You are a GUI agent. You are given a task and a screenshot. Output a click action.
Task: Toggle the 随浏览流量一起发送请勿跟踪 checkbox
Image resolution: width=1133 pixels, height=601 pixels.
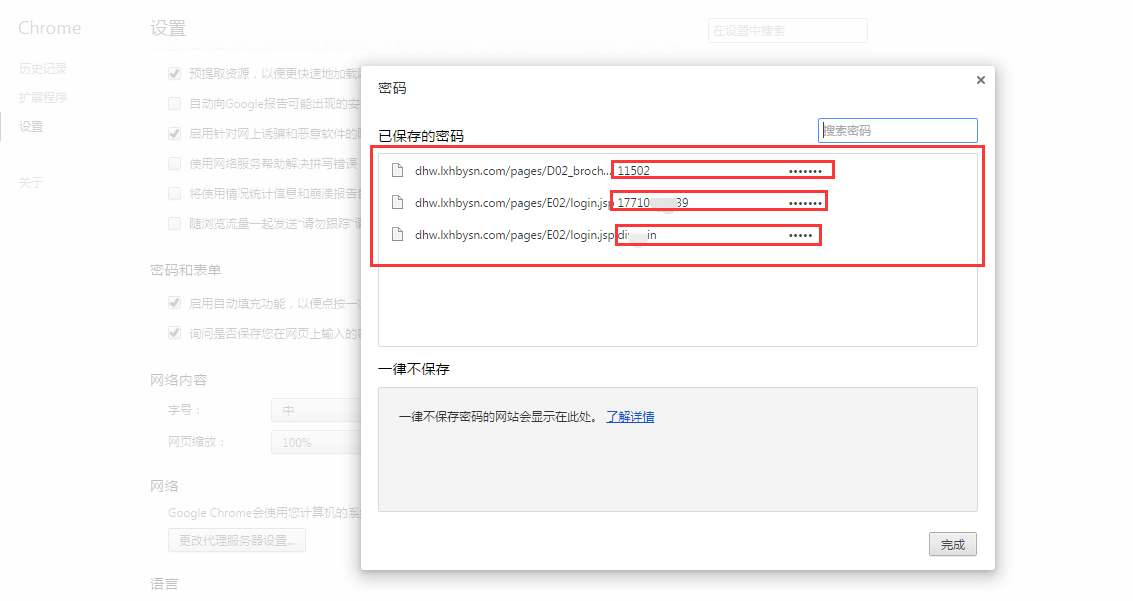(174, 223)
